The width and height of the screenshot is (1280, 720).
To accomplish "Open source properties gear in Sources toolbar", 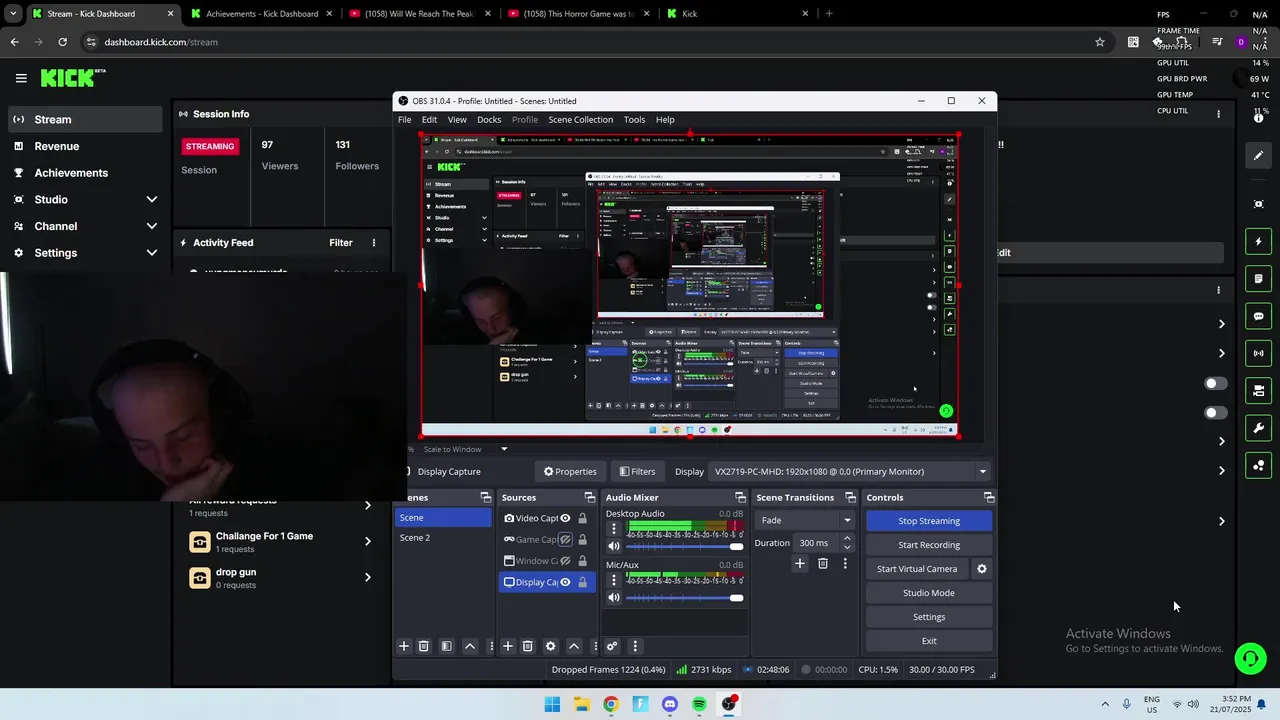I will coord(550,646).
